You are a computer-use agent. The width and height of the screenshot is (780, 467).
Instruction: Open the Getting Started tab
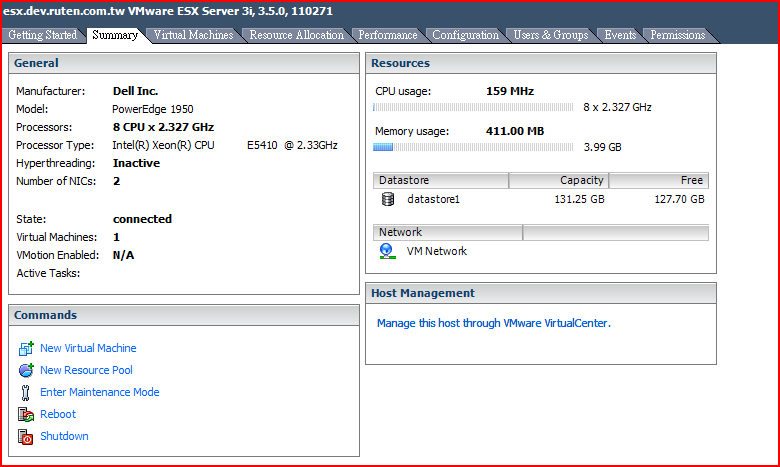click(43, 35)
